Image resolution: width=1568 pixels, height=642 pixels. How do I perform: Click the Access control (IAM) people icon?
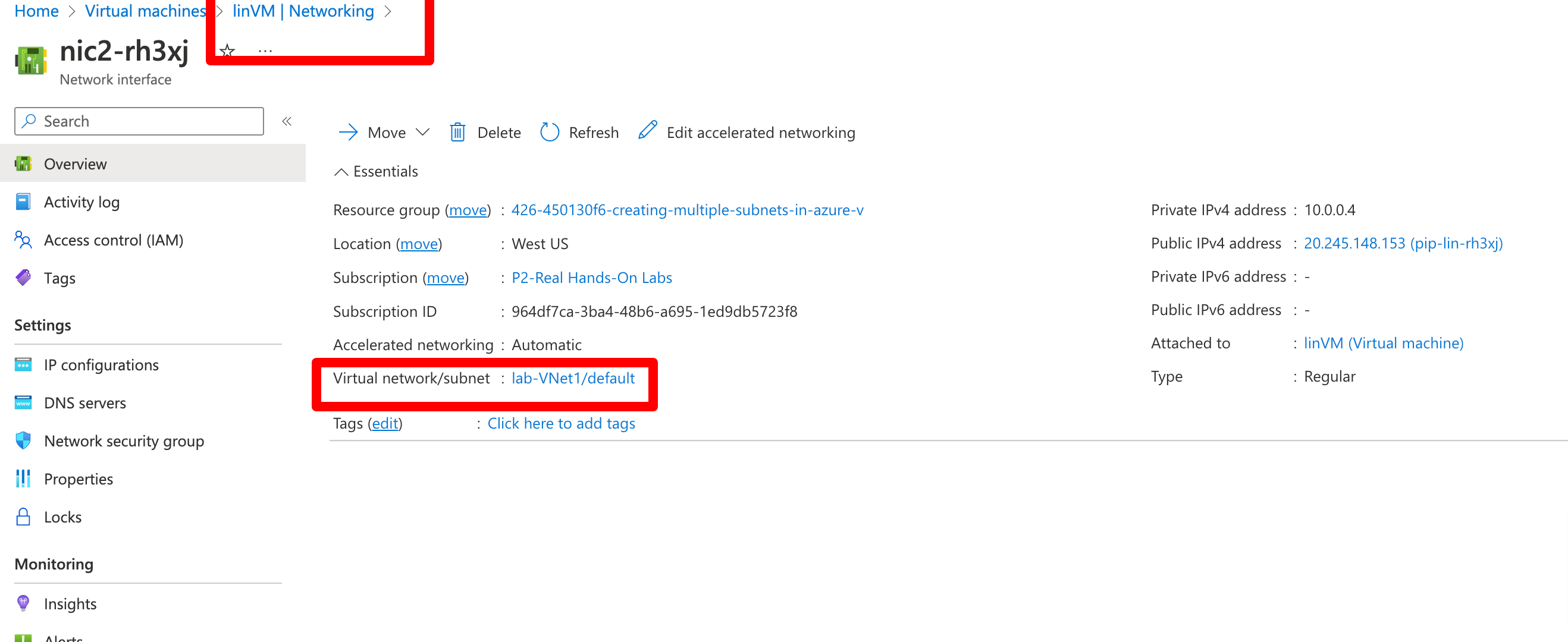pos(23,240)
